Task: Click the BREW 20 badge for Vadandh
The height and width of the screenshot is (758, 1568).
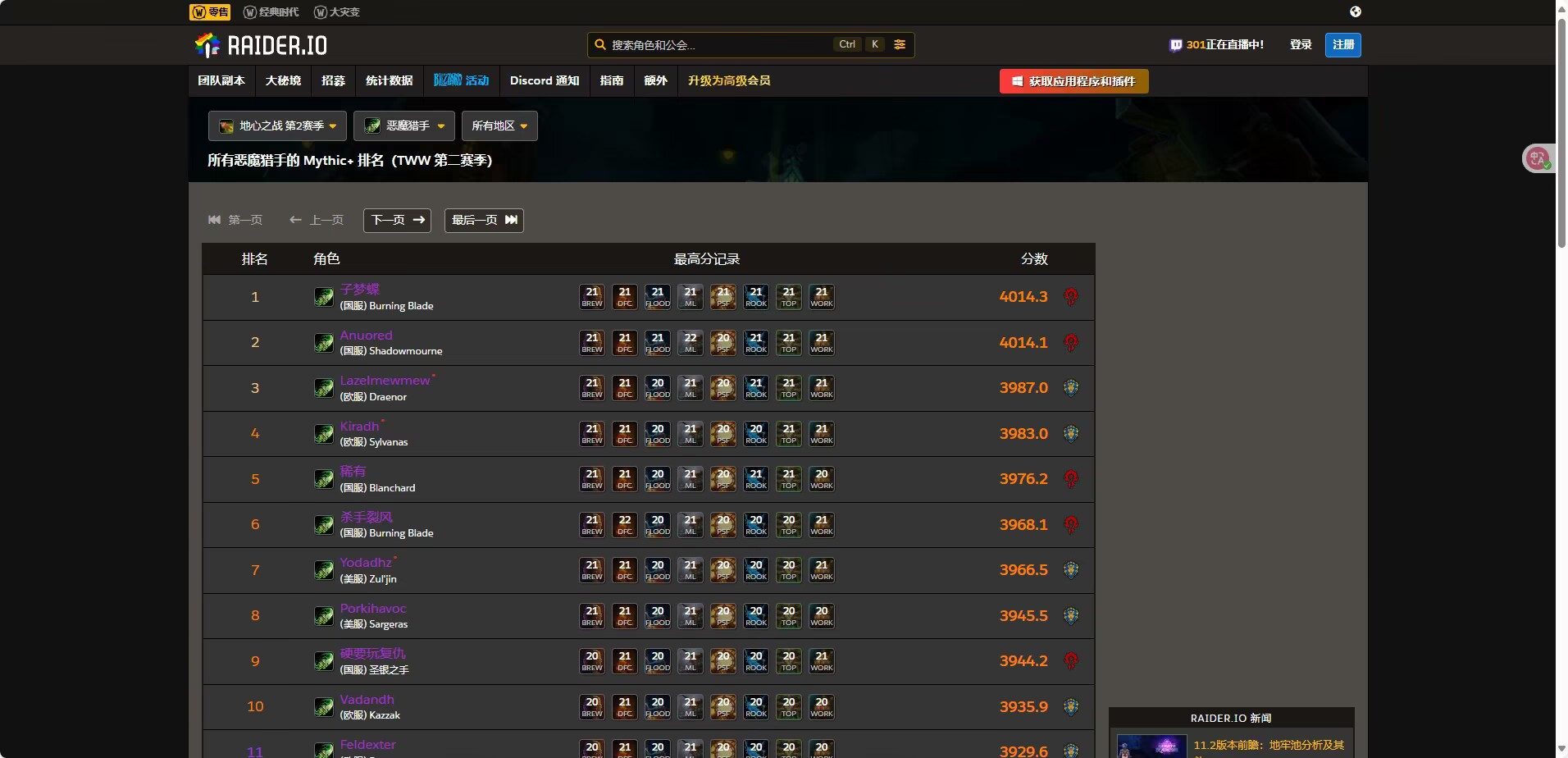Action: point(592,707)
